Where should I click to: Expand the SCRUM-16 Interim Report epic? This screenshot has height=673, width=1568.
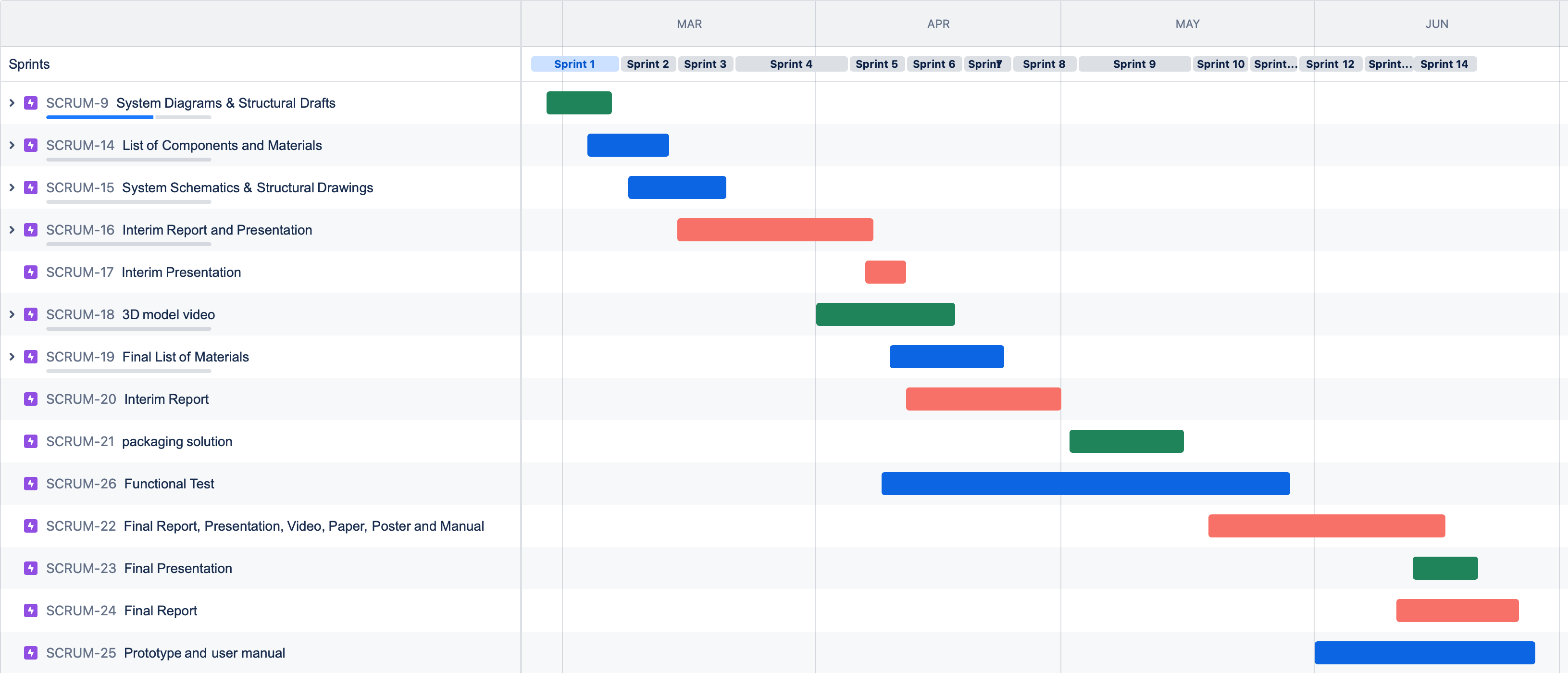click(x=12, y=230)
